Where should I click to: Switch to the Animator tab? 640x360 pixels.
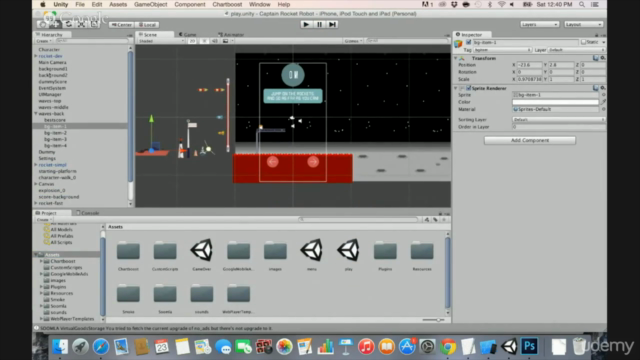[231, 35]
